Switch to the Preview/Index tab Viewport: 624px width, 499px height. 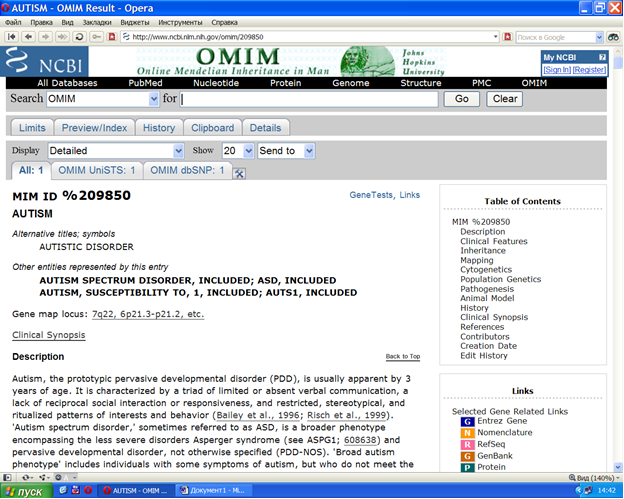(x=94, y=128)
